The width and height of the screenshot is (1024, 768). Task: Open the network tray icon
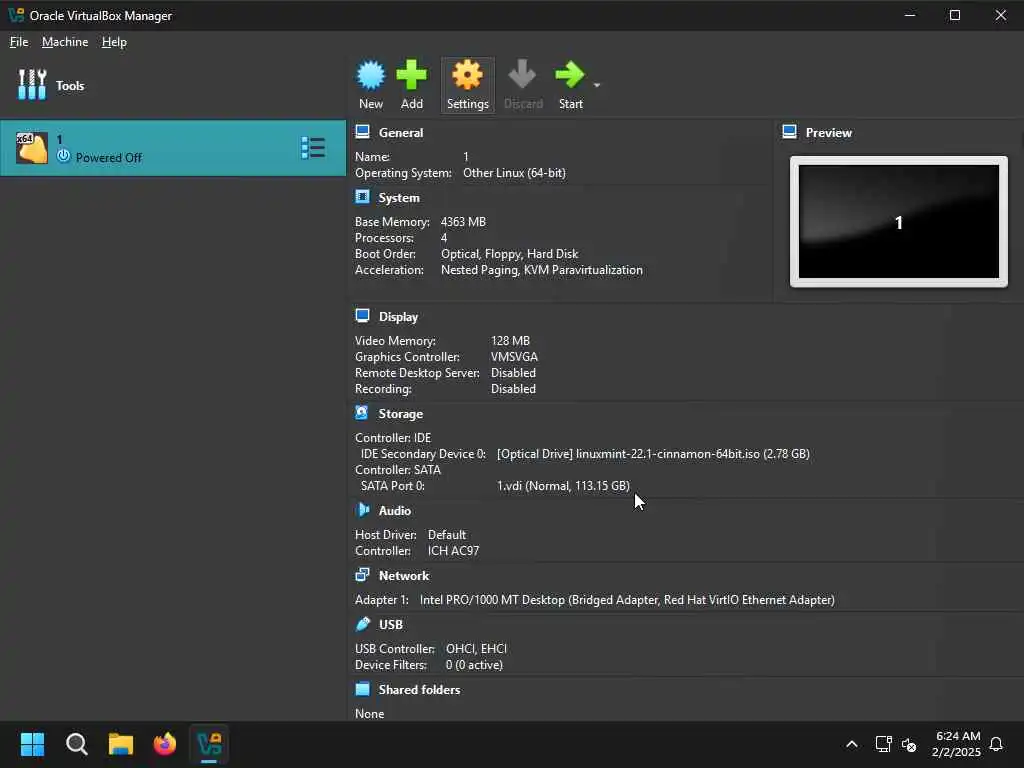[883, 744]
